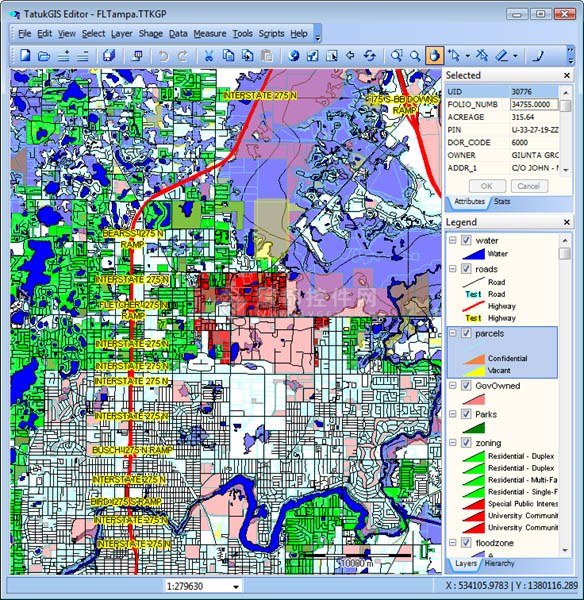Click the Open folder toolbar icon
This screenshot has width=584, height=600.
pos(44,56)
